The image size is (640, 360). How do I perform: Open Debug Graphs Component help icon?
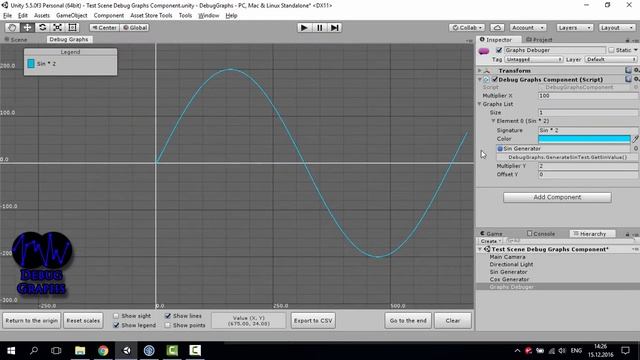tap(628, 79)
